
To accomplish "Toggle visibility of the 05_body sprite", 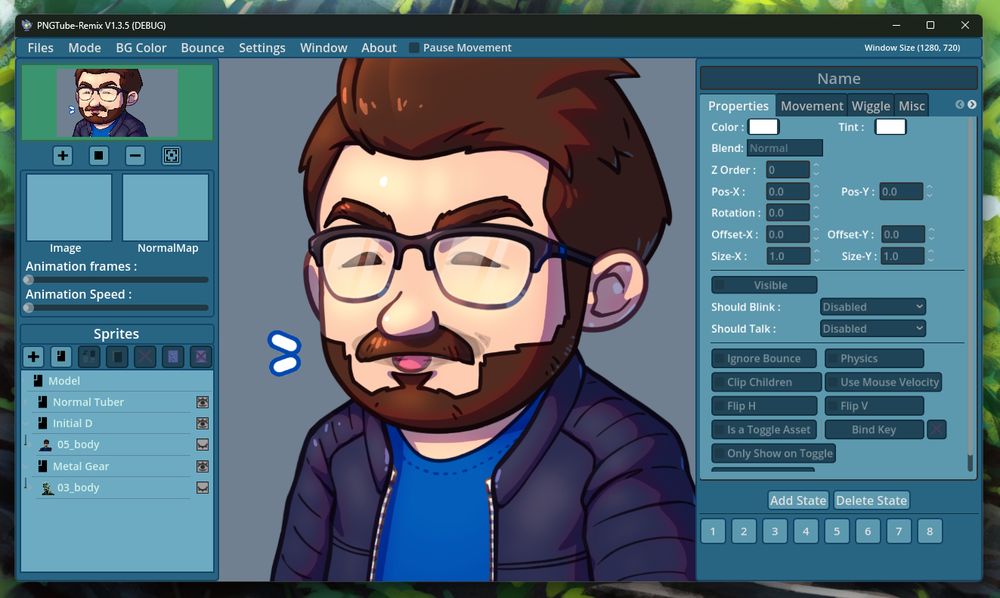I will click(202, 444).
